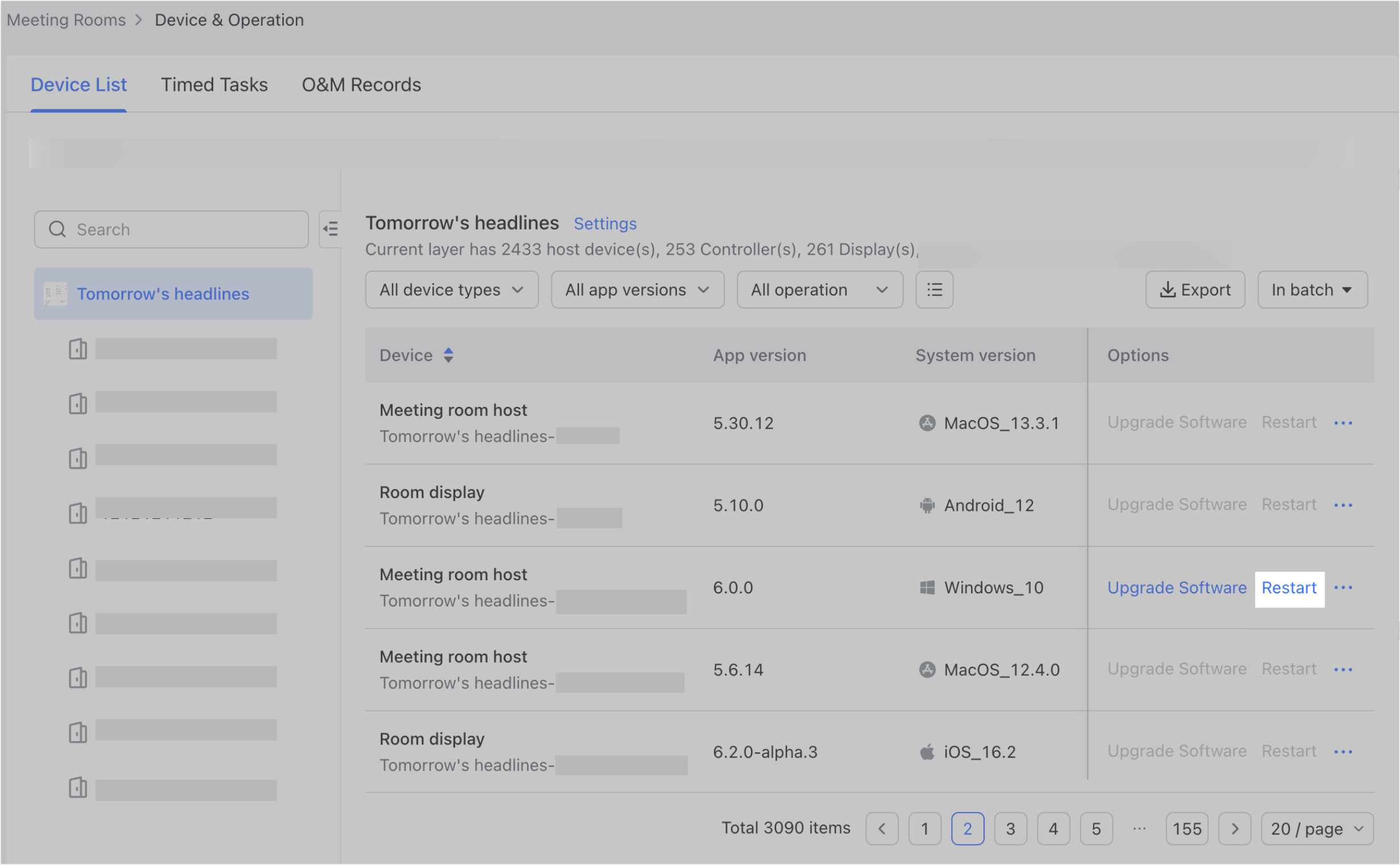
Task: Open the 20 / page size dropdown
Action: [x=1316, y=828]
